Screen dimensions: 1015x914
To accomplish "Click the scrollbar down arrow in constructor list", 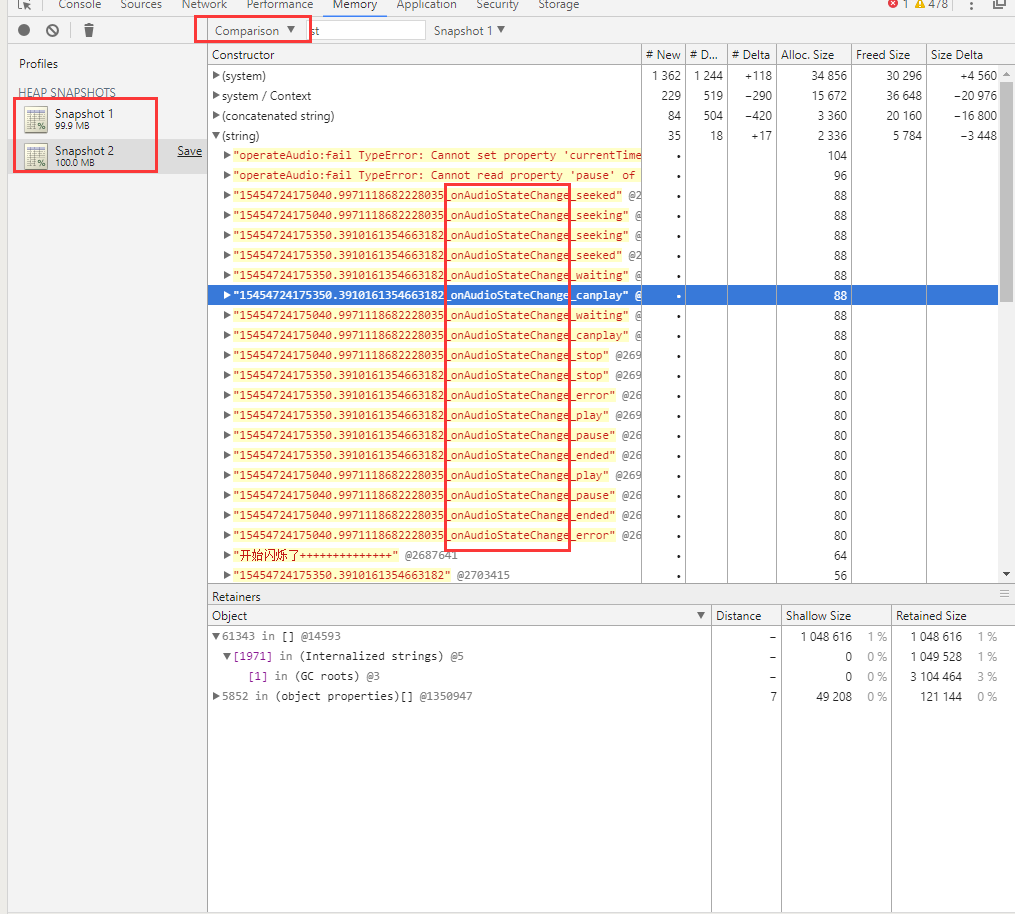I will pos(1006,574).
